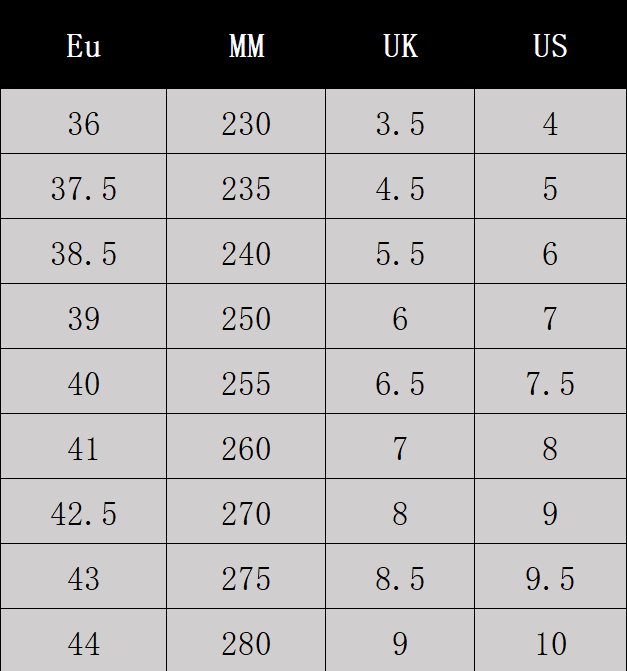Click the 260 MM cell
Screen dimensions: 627x671
[x=246, y=448]
